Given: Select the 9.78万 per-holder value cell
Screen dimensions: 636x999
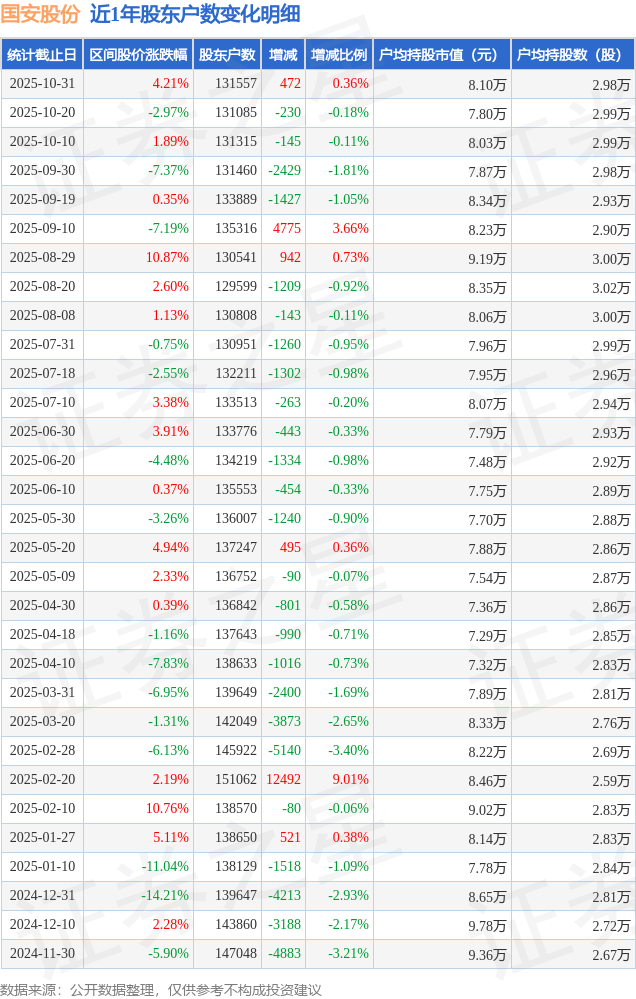Looking at the screenshot, I should (x=487, y=925).
